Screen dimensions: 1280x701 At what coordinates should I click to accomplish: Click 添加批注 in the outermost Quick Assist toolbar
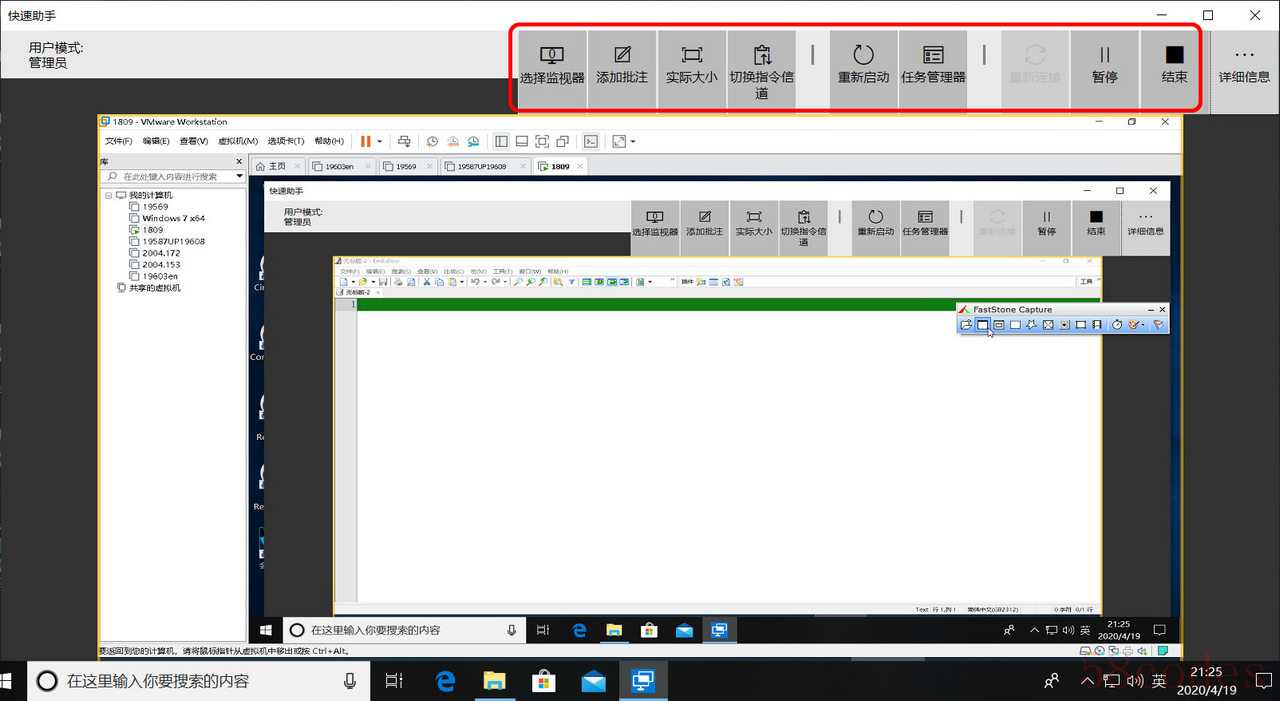(x=622, y=65)
